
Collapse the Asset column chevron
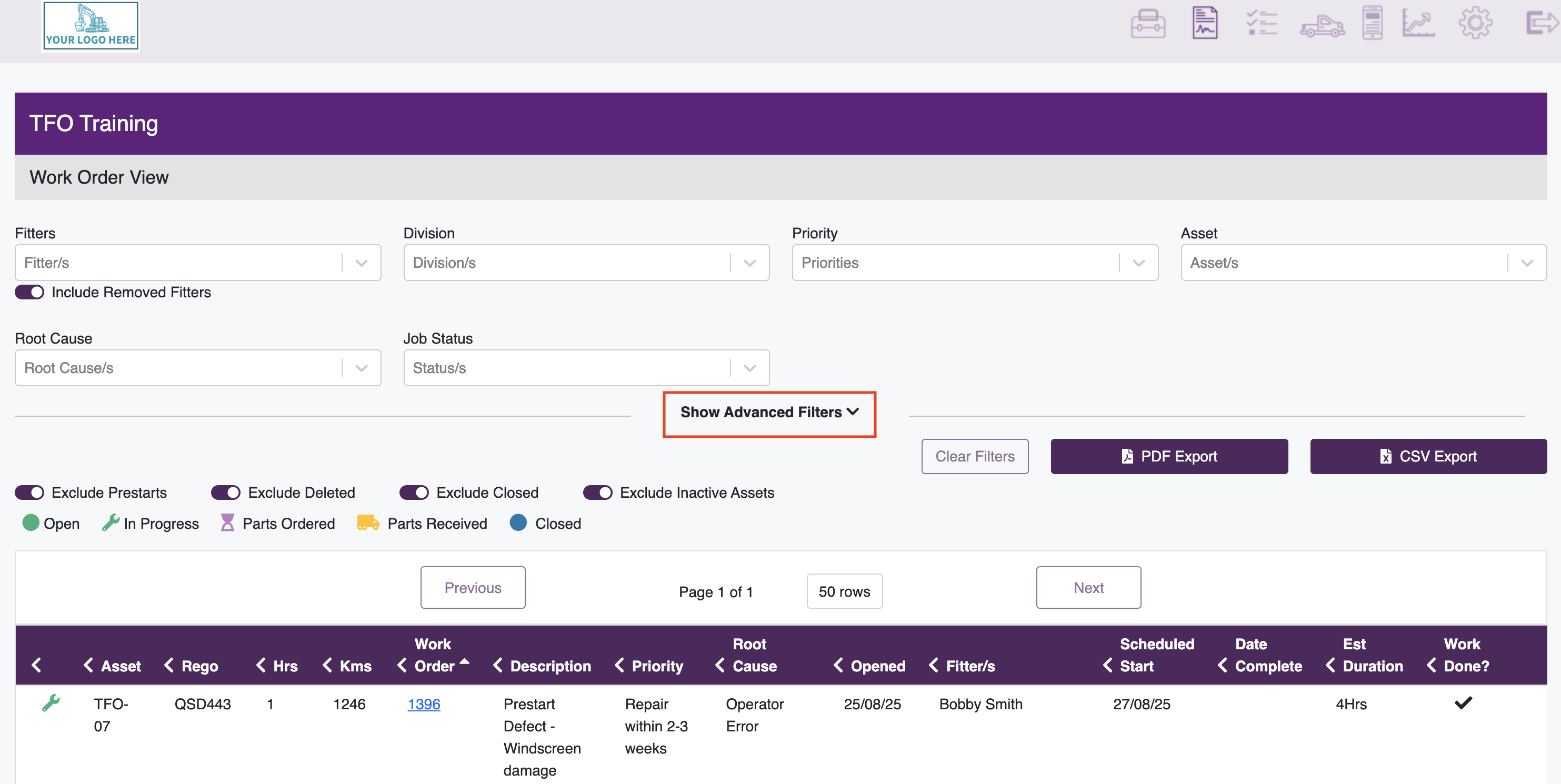pos(88,665)
